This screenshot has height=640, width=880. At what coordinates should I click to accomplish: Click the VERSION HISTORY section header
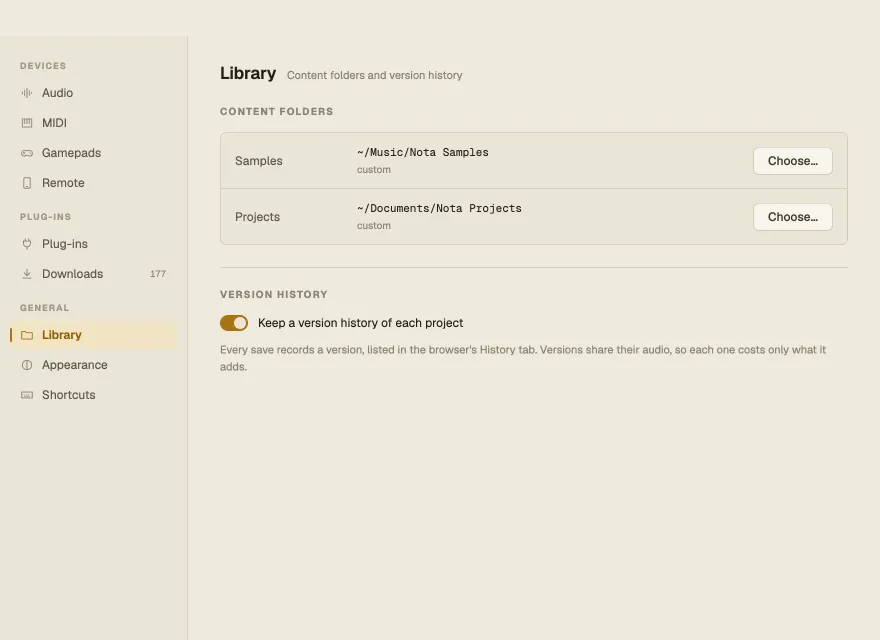pos(274,295)
